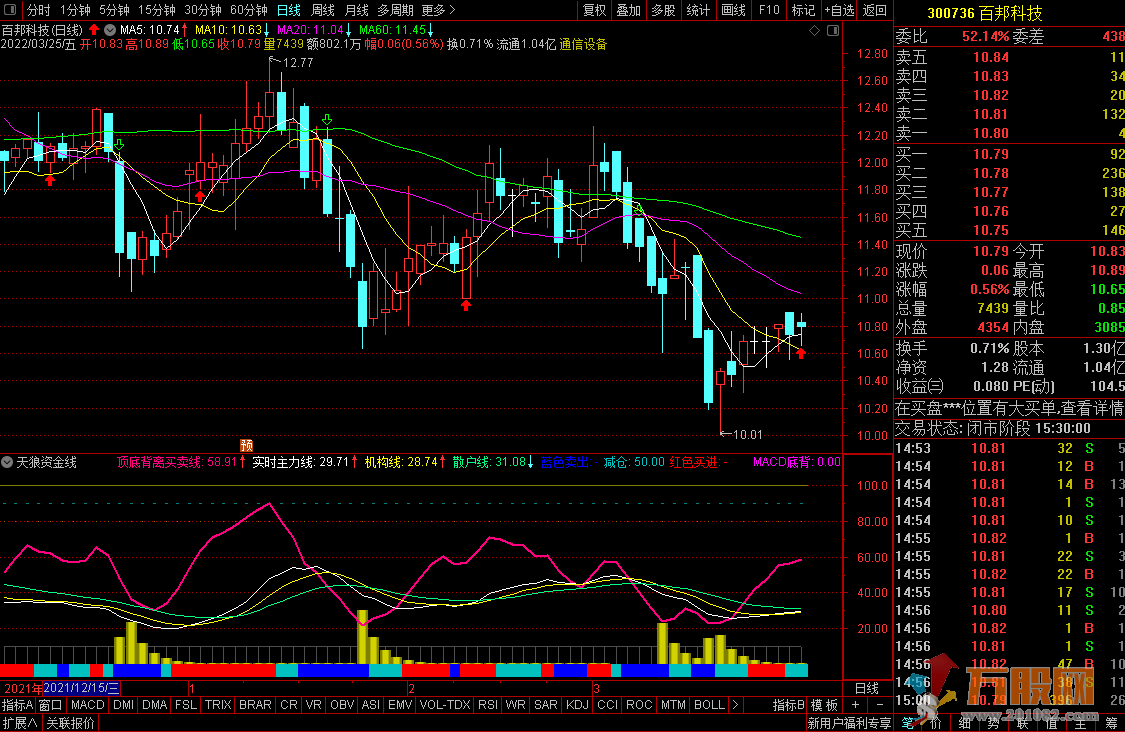This screenshot has width=1125, height=732.
Task: Switch to the CCI indicator
Action: tap(608, 705)
